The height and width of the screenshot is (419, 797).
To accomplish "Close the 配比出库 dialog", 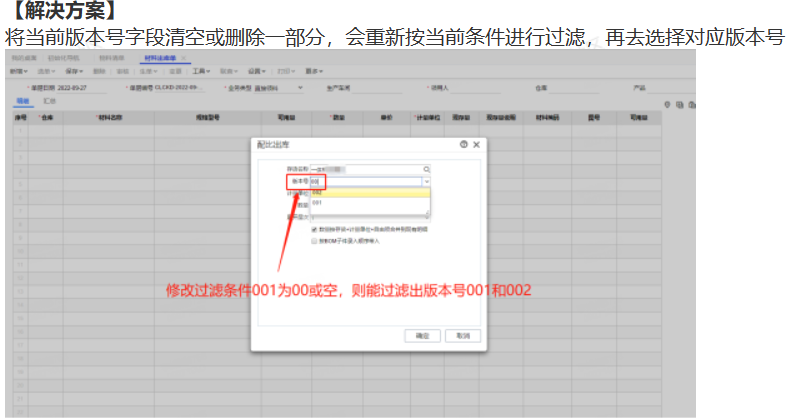I will pos(476,145).
